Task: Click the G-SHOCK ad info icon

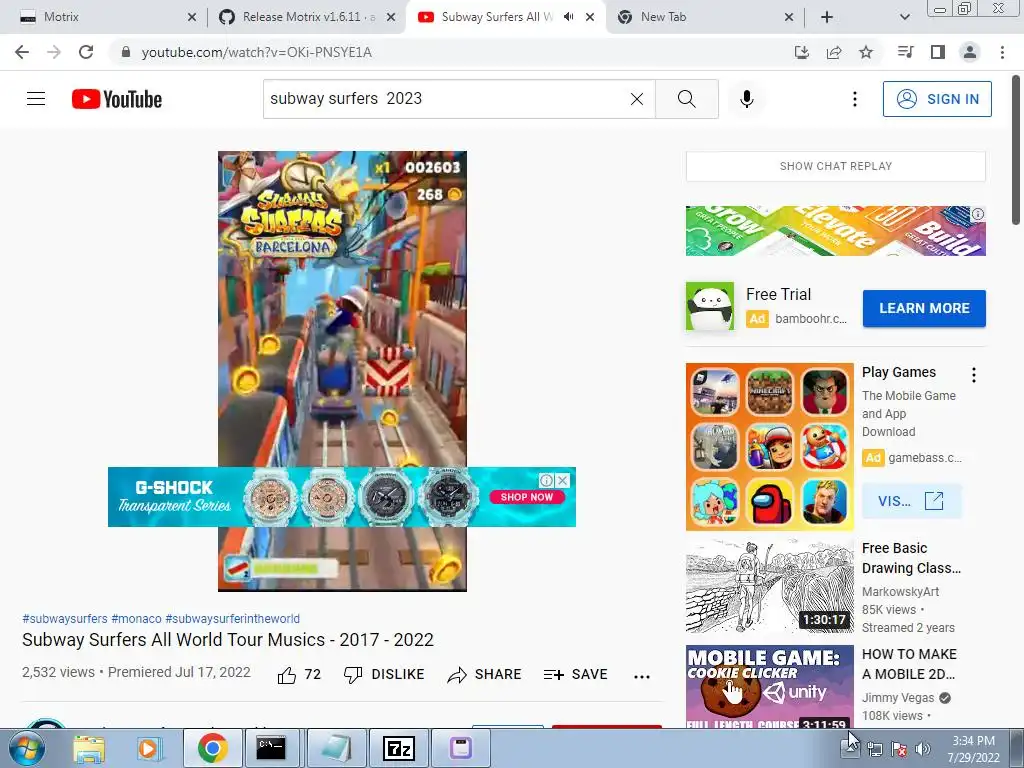Action: (x=547, y=481)
